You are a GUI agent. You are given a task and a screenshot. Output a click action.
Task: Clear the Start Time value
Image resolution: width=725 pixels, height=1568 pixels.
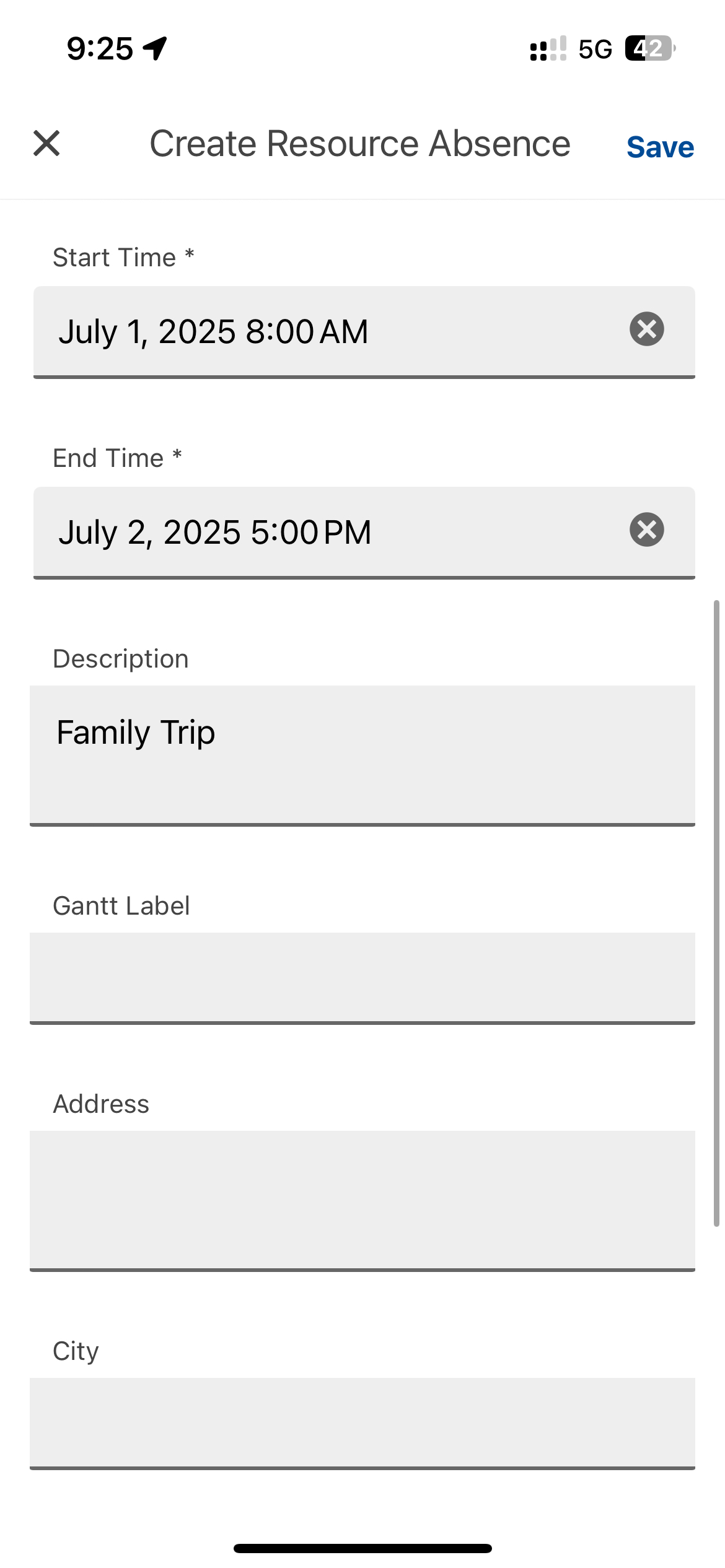[x=647, y=329]
